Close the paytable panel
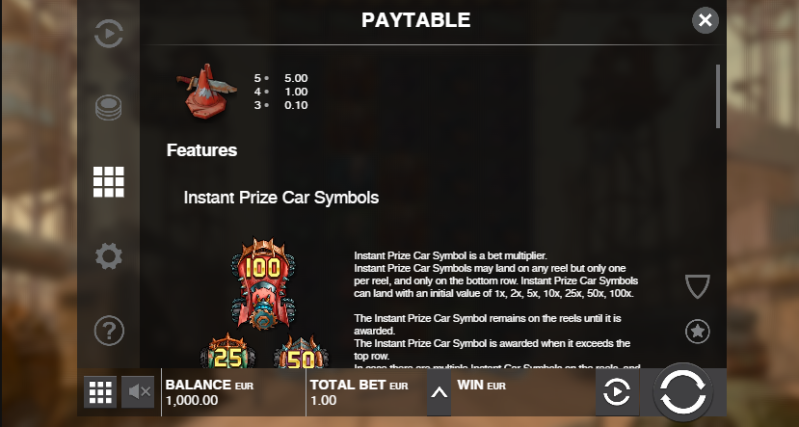Image resolution: width=799 pixels, height=427 pixels. tap(705, 20)
